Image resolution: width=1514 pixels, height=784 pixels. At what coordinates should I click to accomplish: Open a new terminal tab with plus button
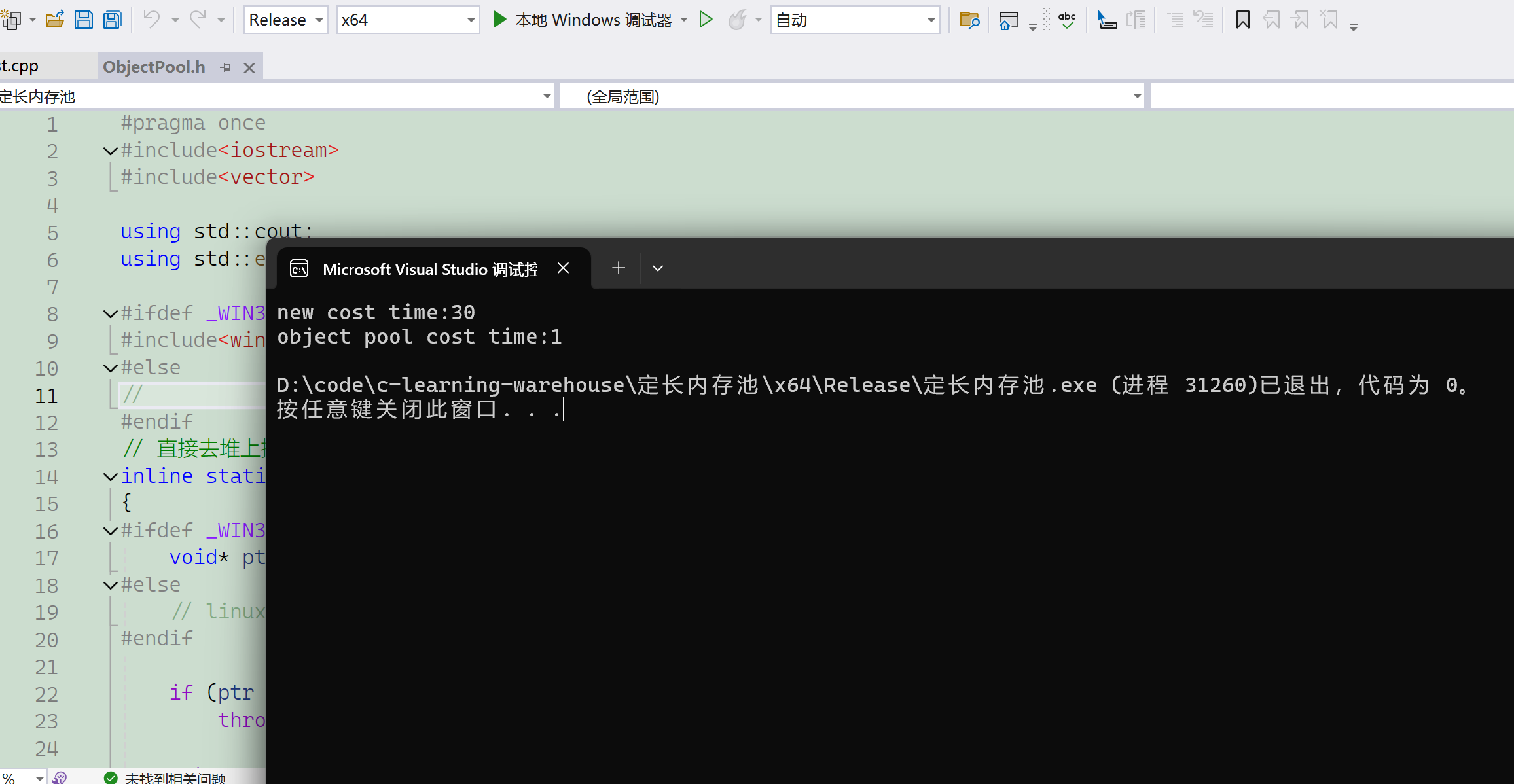(x=618, y=268)
